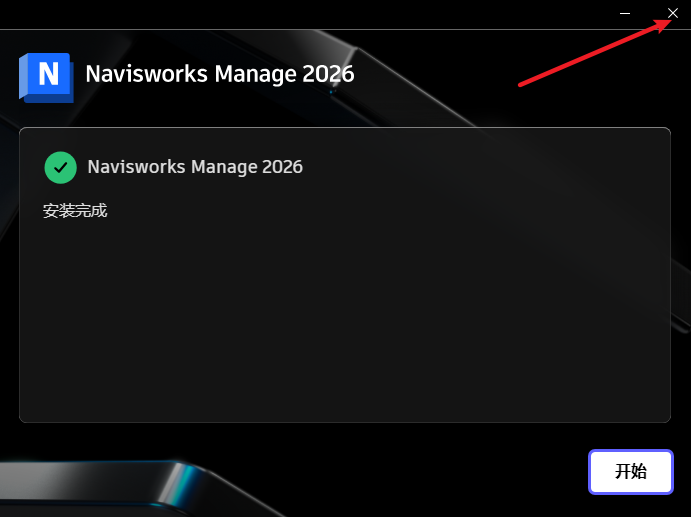Image resolution: width=691 pixels, height=517 pixels.
Task: Click the word "Manage" in the status panel entry
Action: pos(224,168)
